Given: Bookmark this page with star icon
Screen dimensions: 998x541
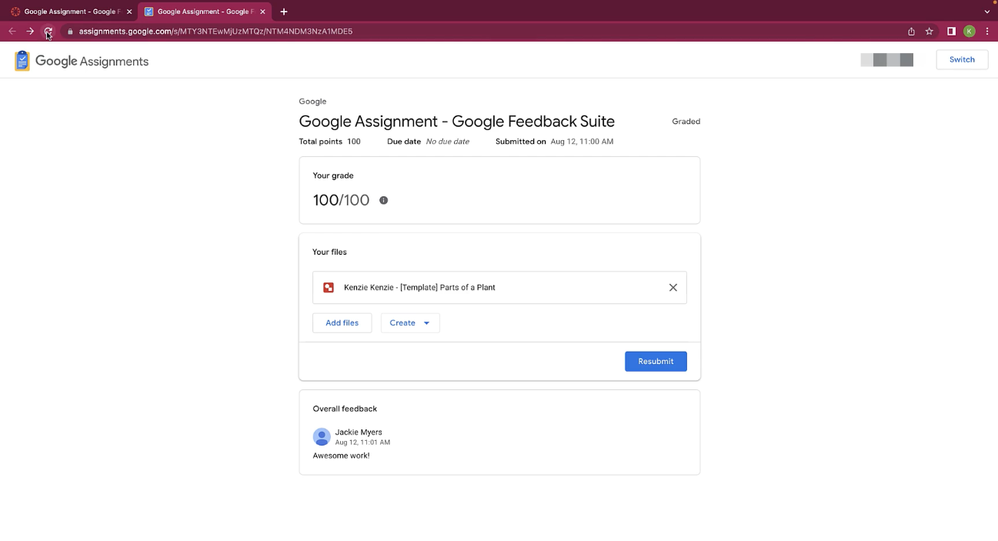Looking at the screenshot, I should point(929,31).
